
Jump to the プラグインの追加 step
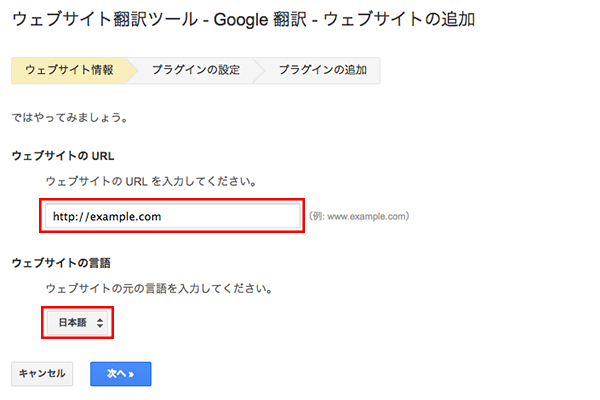pos(322,71)
